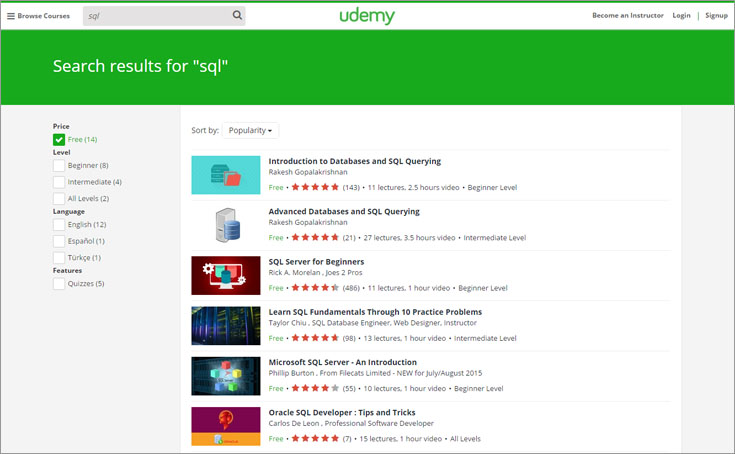Check the Türkçe language filter

tap(59, 258)
